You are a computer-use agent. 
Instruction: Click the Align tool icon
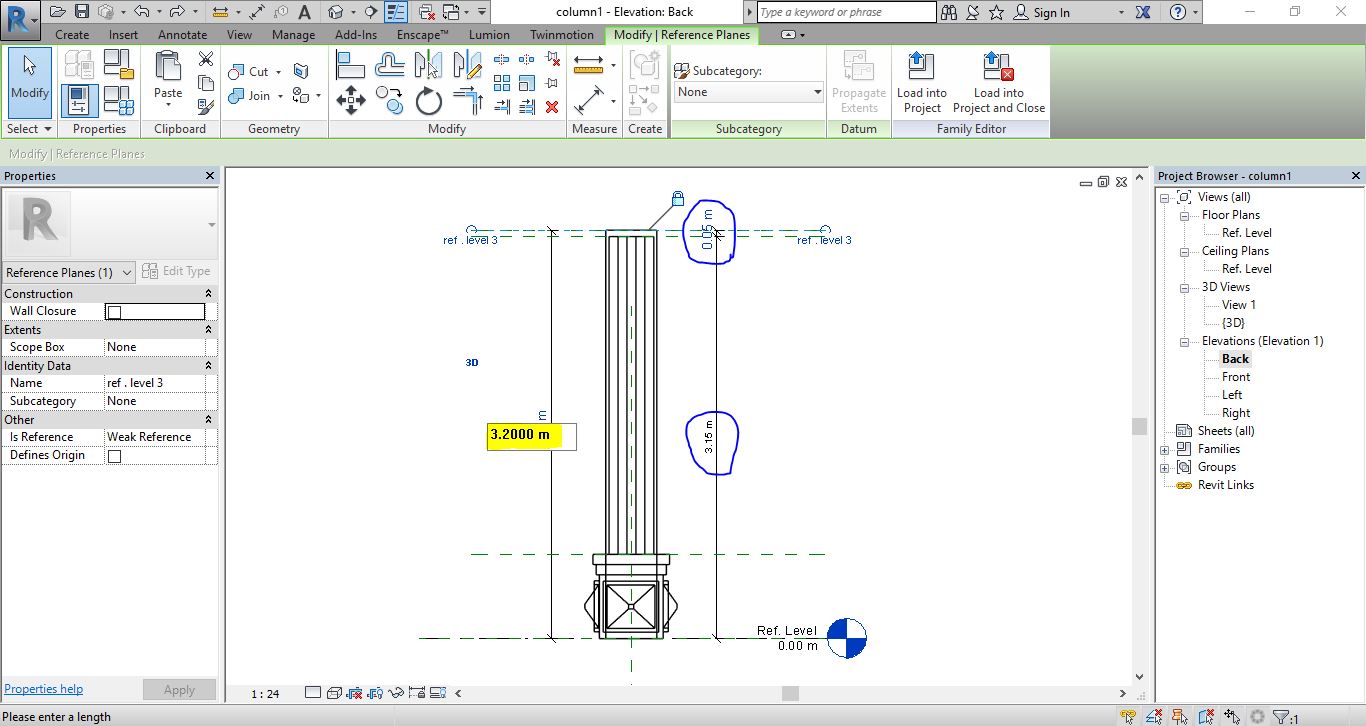click(x=350, y=66)
